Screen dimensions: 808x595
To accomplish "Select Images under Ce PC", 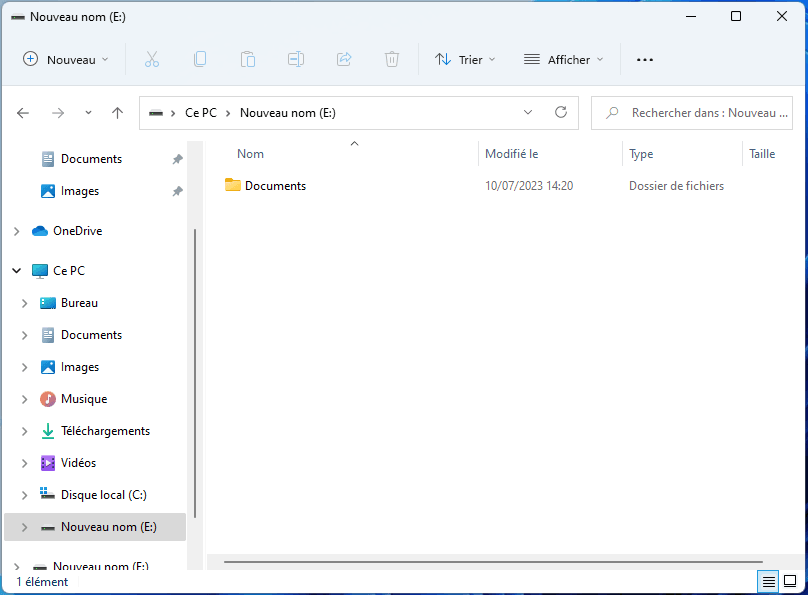I will 79,367.
